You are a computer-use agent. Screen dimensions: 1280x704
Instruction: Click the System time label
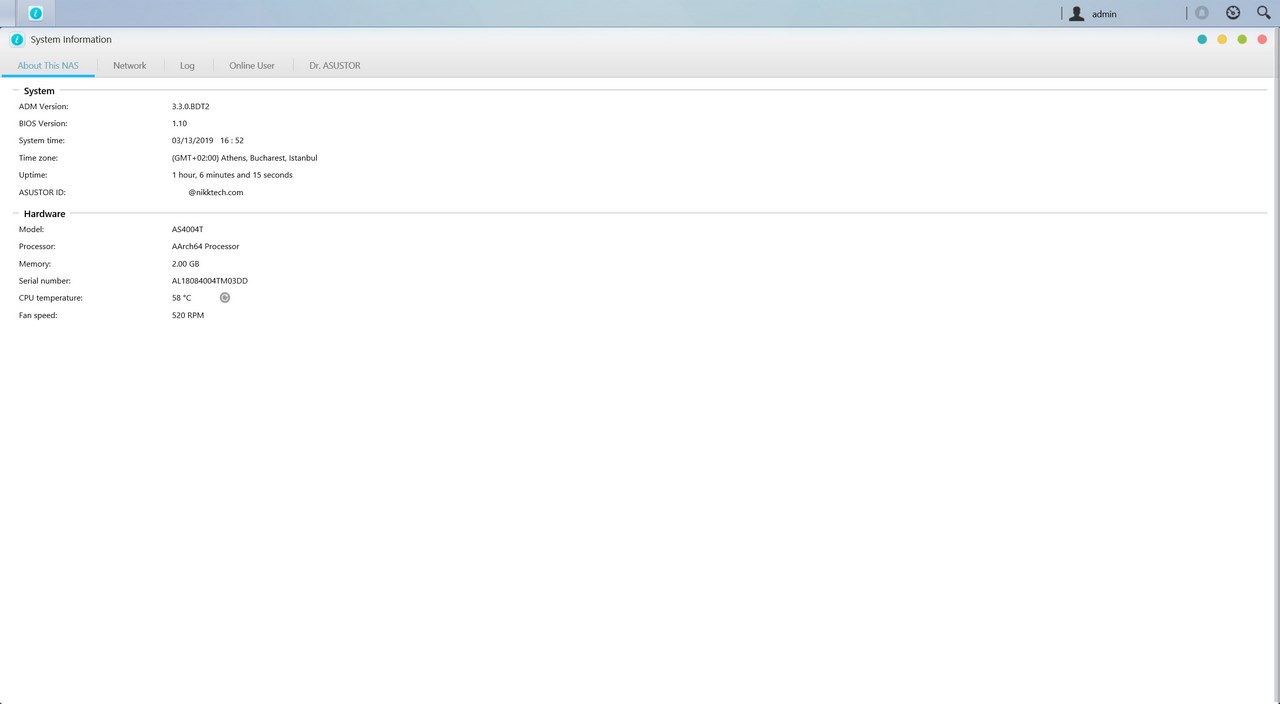point(42,141)
